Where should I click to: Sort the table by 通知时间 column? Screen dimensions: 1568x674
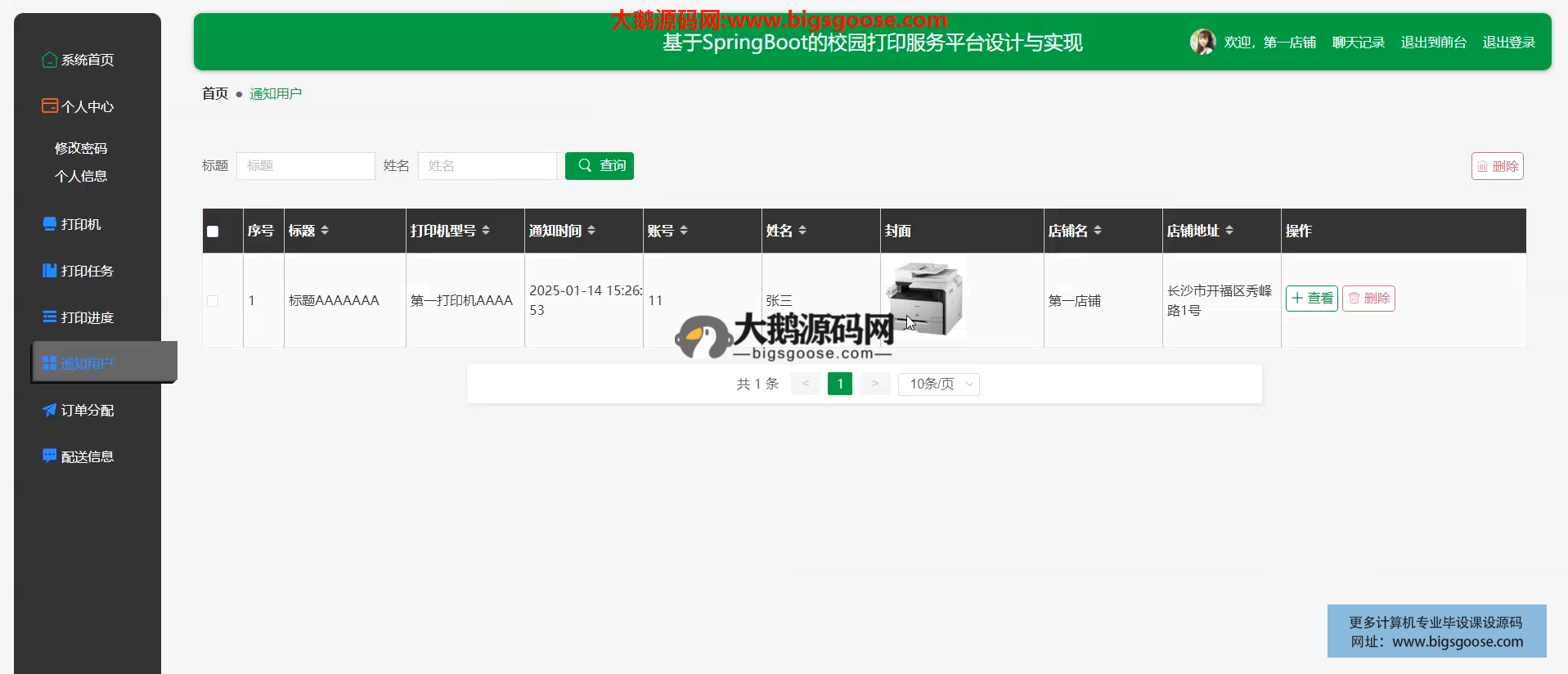591,231
